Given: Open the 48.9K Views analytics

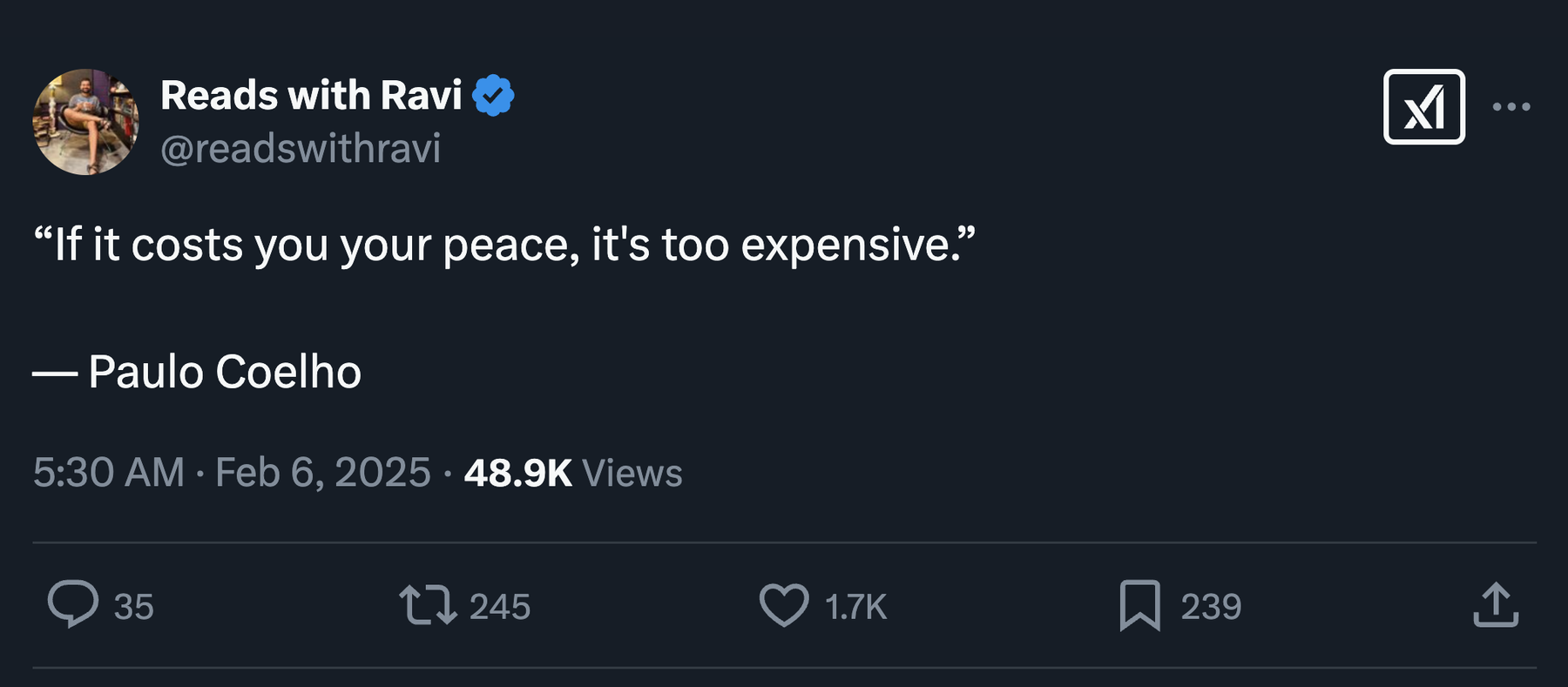Looking at the screenshot, I should pyautogui.click(x=572, y=473).
